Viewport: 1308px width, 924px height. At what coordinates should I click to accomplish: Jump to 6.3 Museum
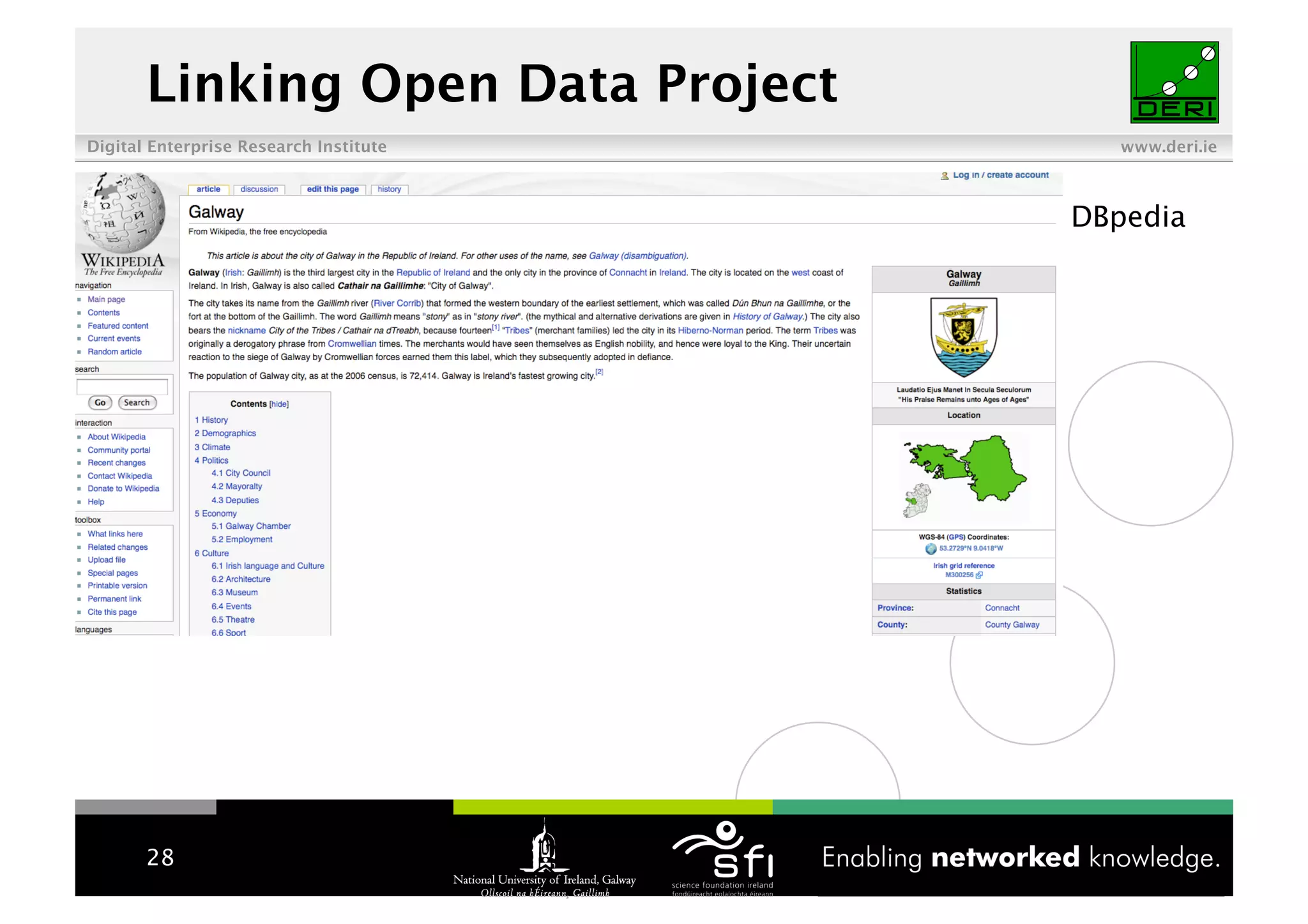click(x=234, y=593)
